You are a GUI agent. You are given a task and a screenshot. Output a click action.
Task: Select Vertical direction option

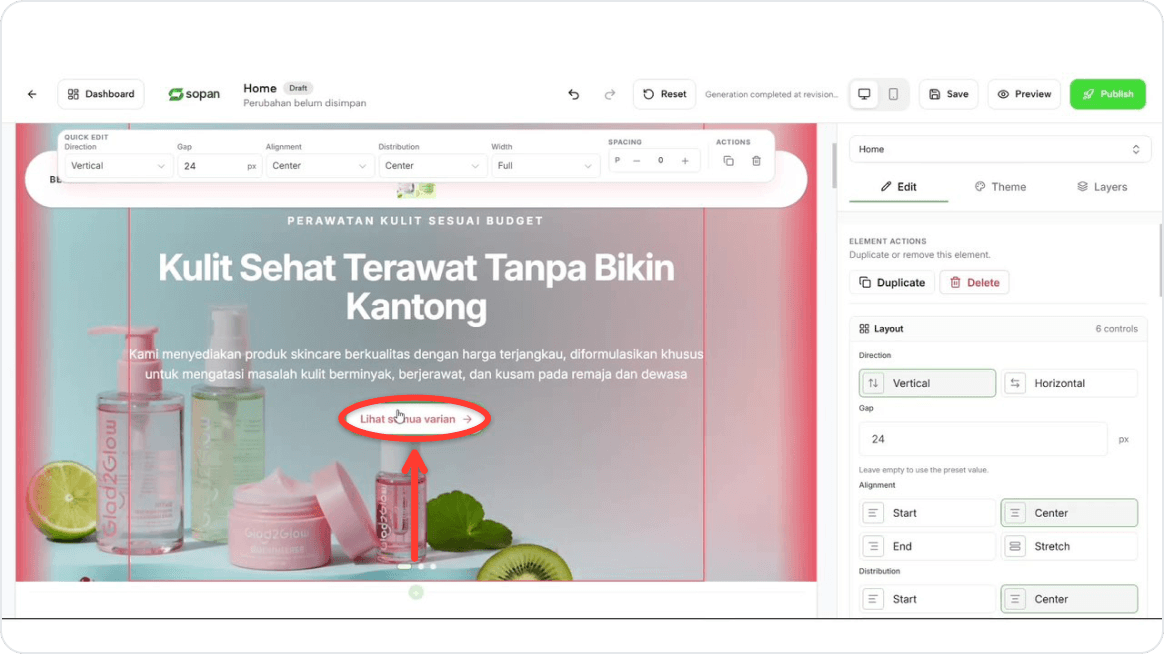coord(927,383)
